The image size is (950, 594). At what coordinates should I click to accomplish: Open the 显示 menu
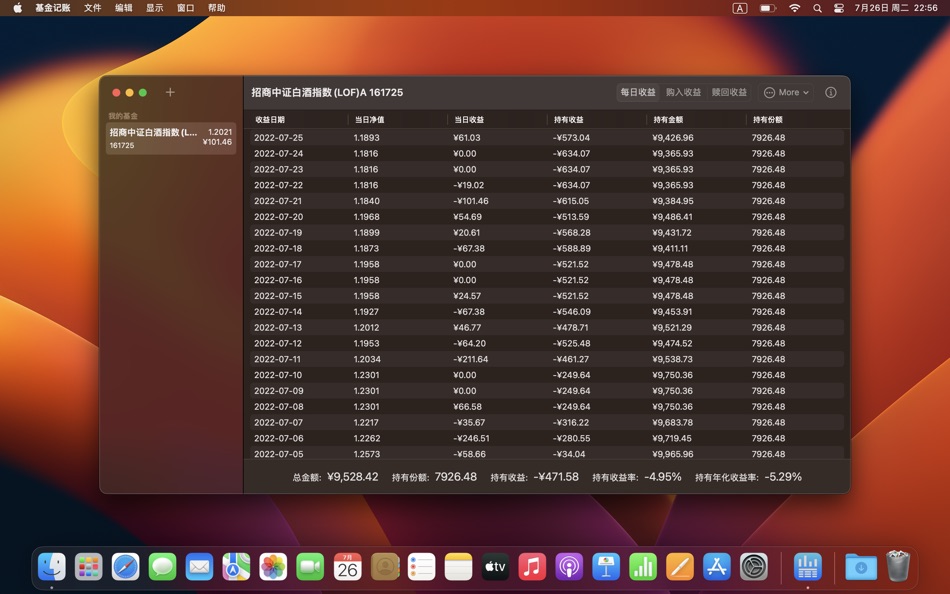point(154,8)
